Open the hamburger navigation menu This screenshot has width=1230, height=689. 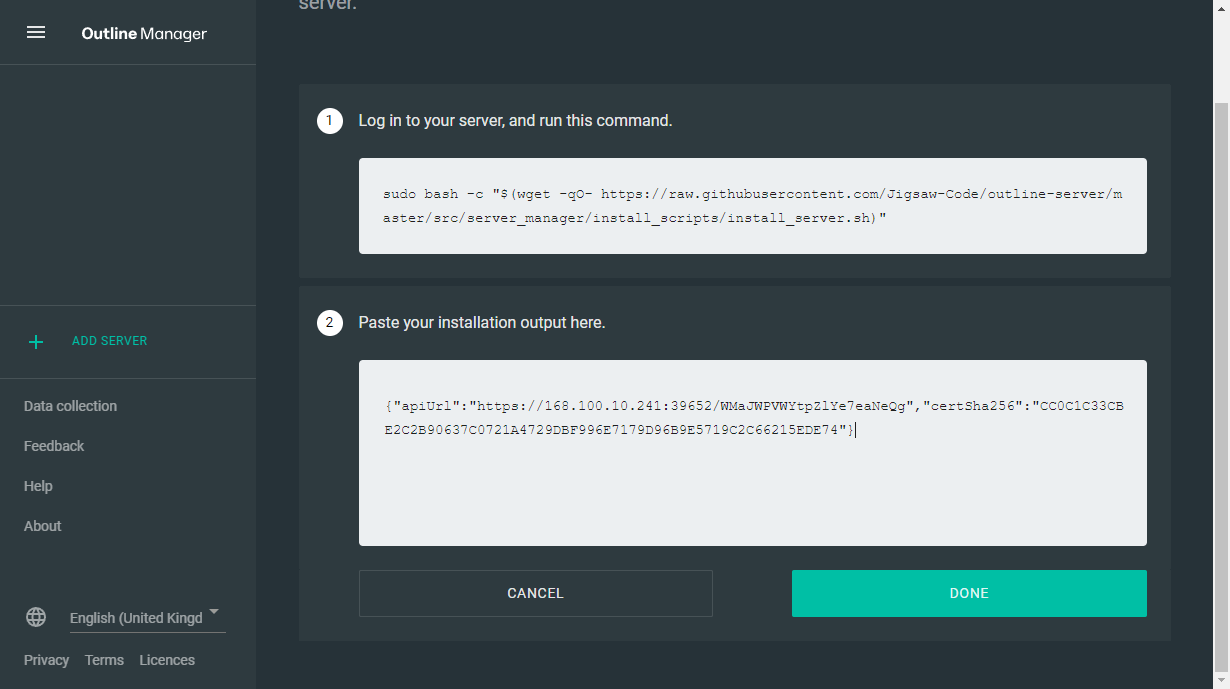[x=36, y=32]
